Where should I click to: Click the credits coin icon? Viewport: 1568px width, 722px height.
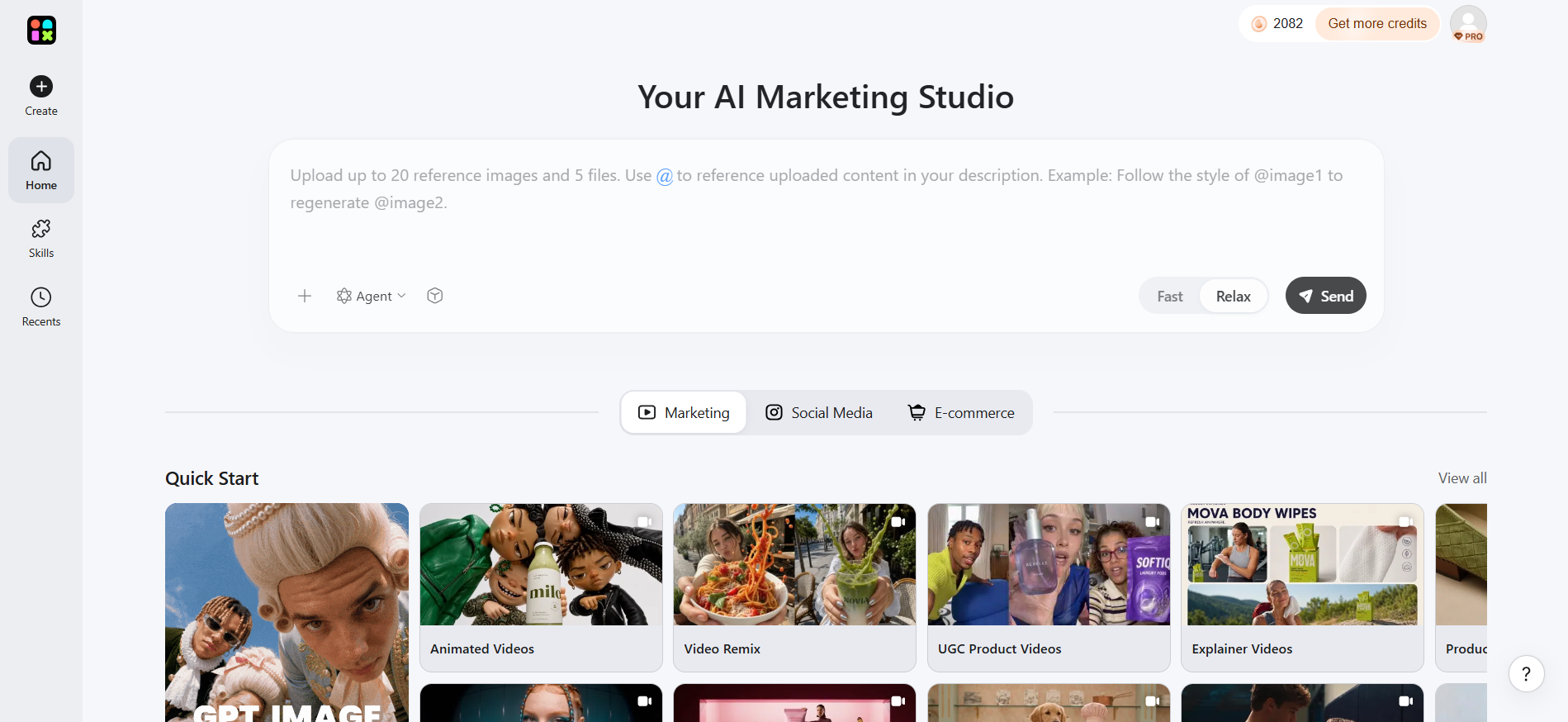pos(1259,24)
